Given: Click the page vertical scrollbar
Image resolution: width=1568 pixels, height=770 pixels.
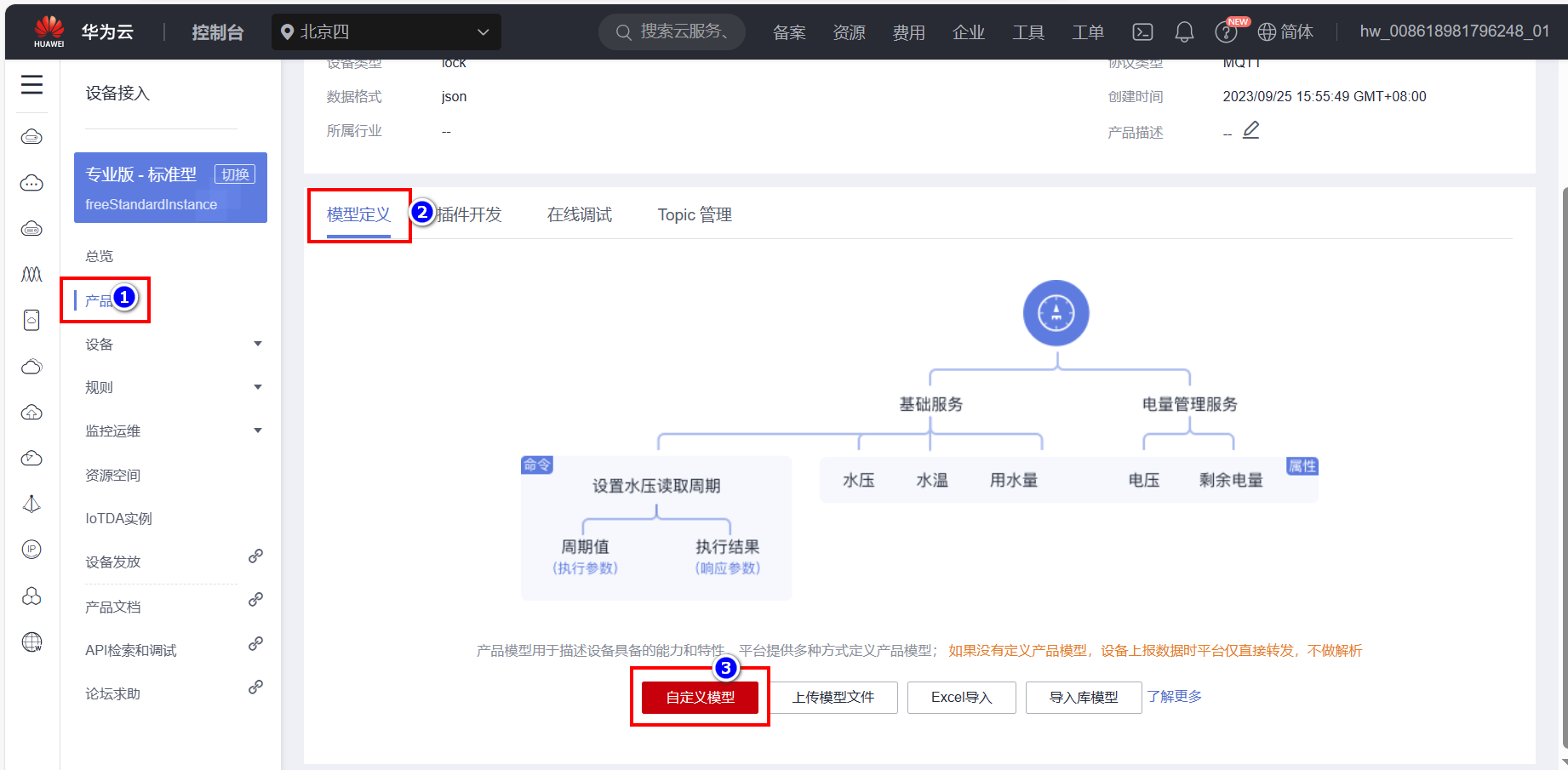Looking at the screenshot, I should pyautogui.click(x=1565, y=468).
